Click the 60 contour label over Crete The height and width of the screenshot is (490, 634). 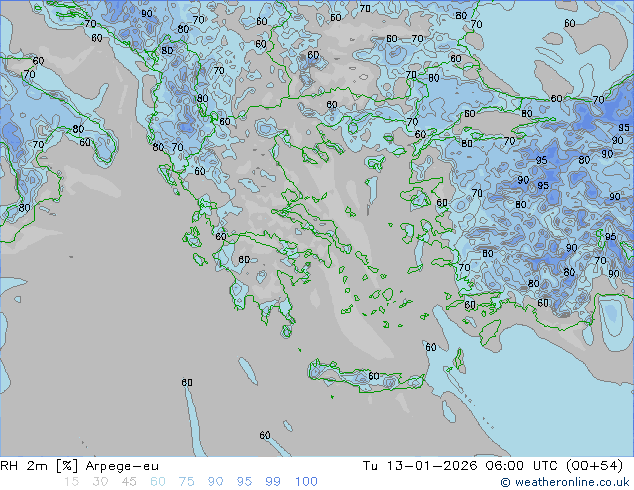click(374, 376)
